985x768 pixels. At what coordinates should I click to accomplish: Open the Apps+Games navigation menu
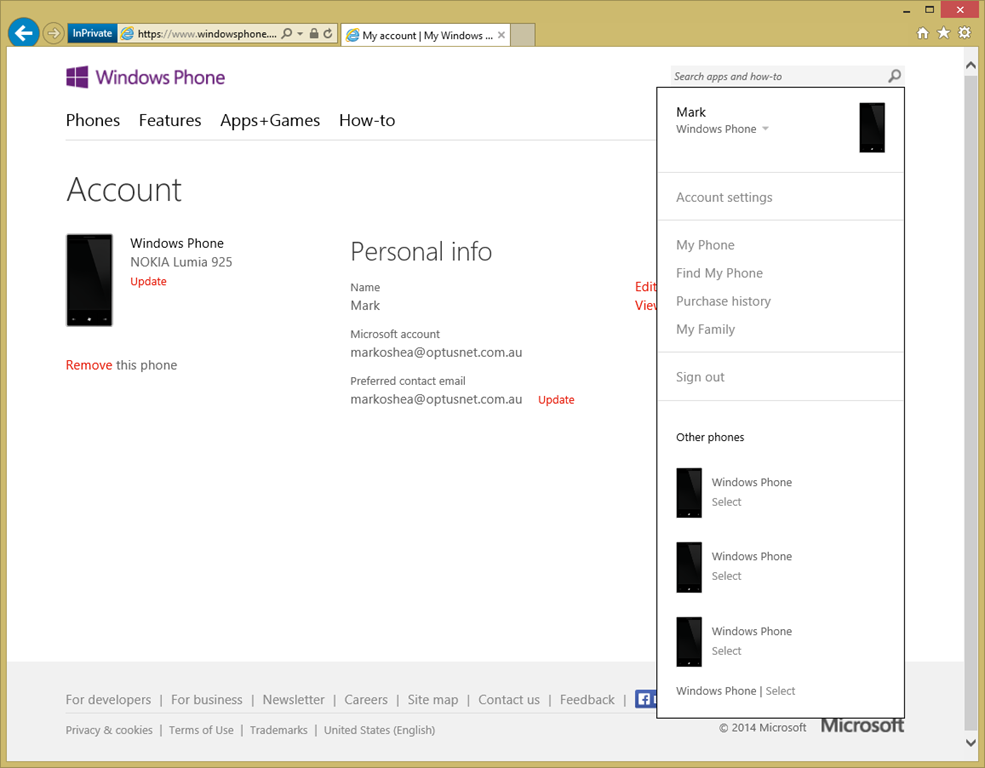pyautogui.click(x=270, y=120)
